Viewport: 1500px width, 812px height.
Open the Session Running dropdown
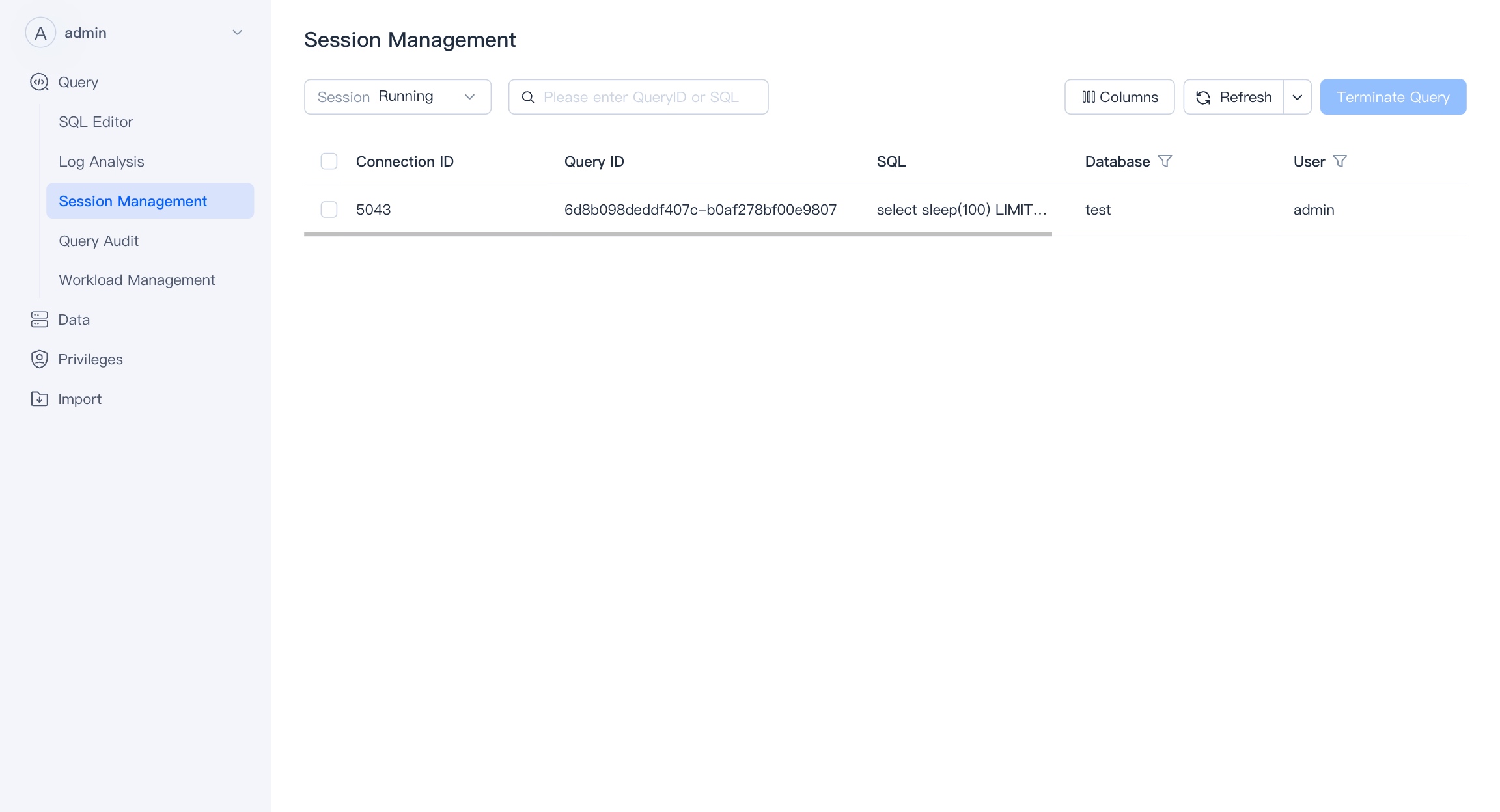397,97
